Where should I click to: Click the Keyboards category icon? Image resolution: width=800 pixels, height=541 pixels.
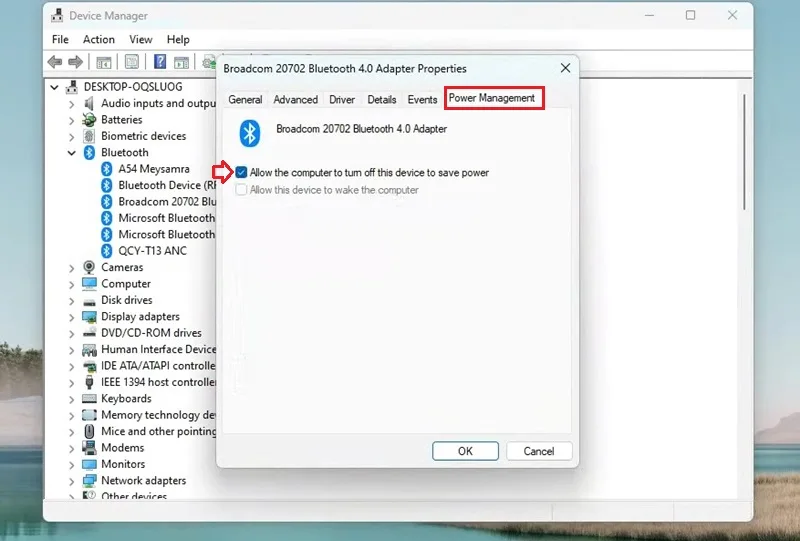pos(89,398)
